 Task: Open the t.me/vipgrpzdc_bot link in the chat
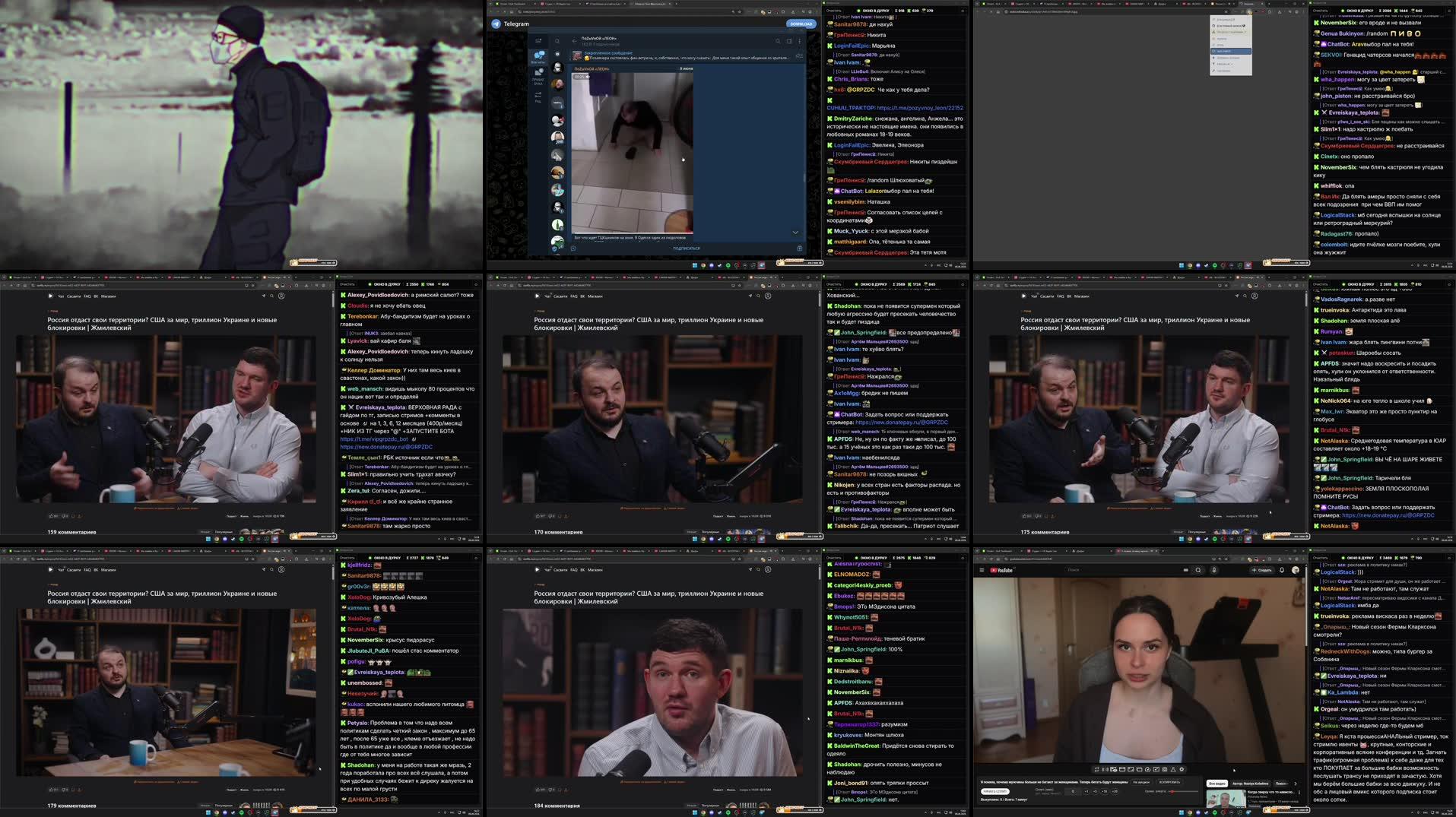point(374,439)
